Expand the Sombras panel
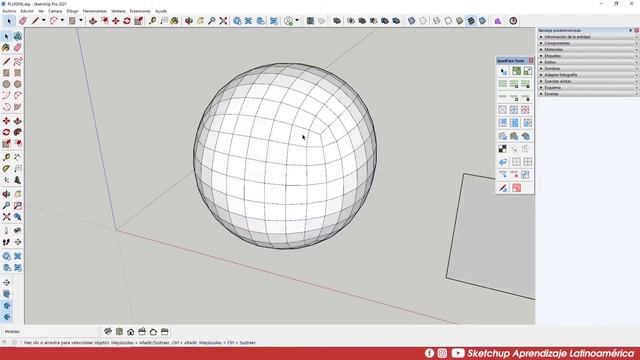The width and height of the screenshot is (640, 360). 588,69
